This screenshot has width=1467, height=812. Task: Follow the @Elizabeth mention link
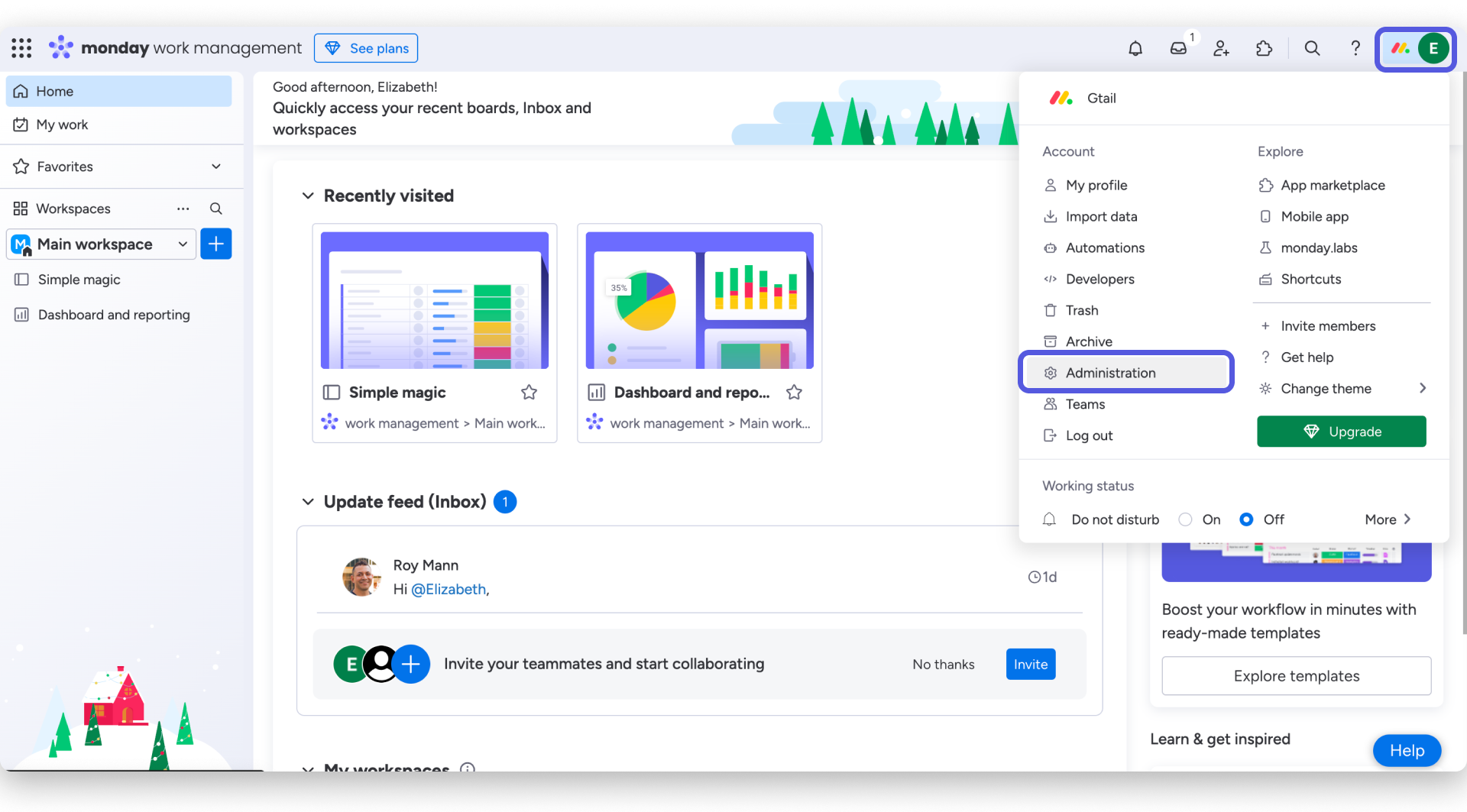(x=449, y=589)
